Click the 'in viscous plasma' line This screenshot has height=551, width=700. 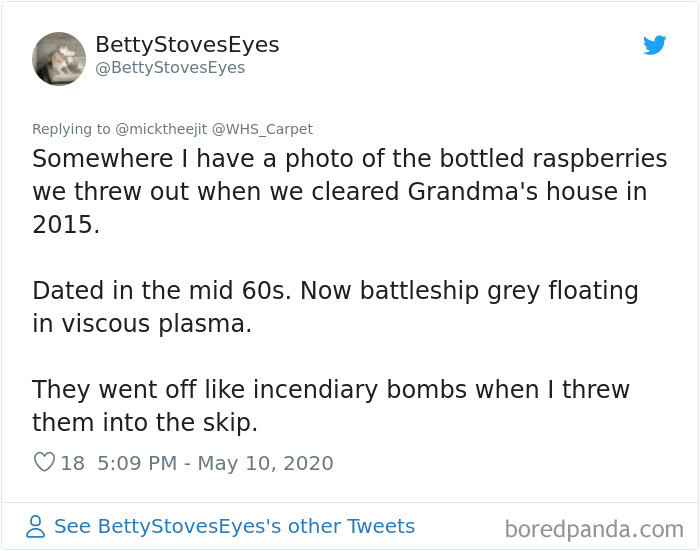pos(142,324)
